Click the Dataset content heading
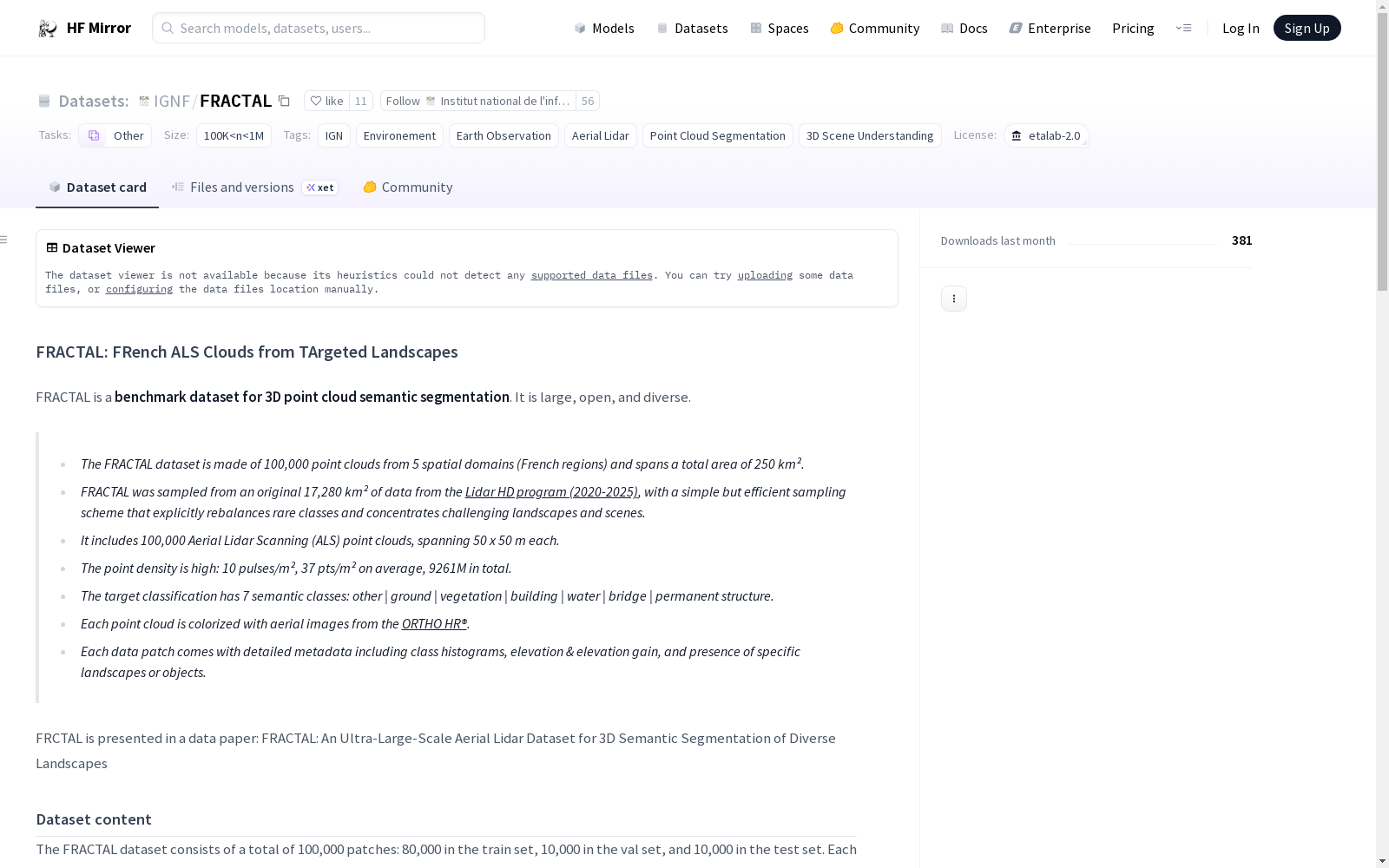This screenshot has width=1389, height=868. click(94, 819)
